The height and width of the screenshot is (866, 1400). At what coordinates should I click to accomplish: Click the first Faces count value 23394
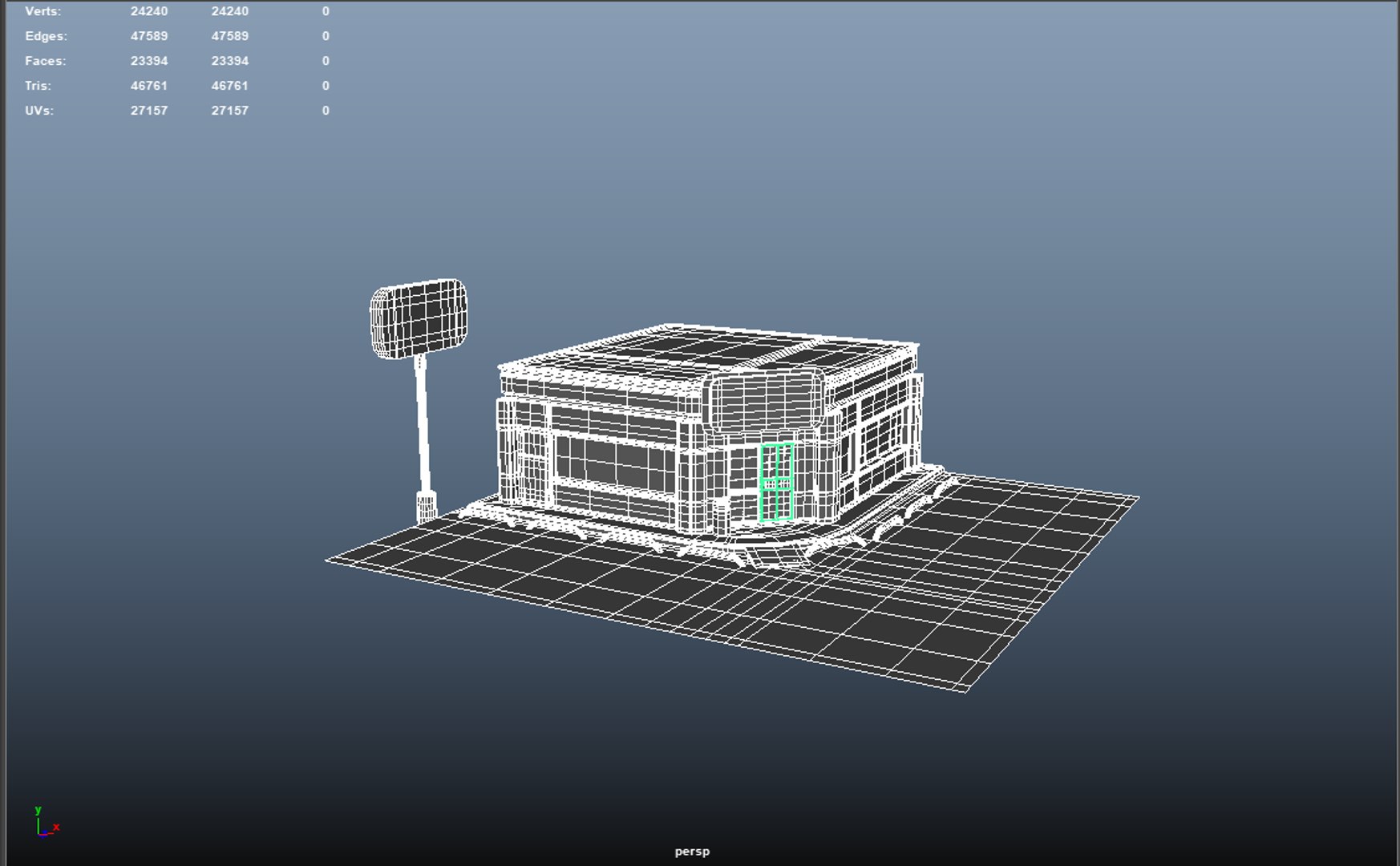pos(149,61)
